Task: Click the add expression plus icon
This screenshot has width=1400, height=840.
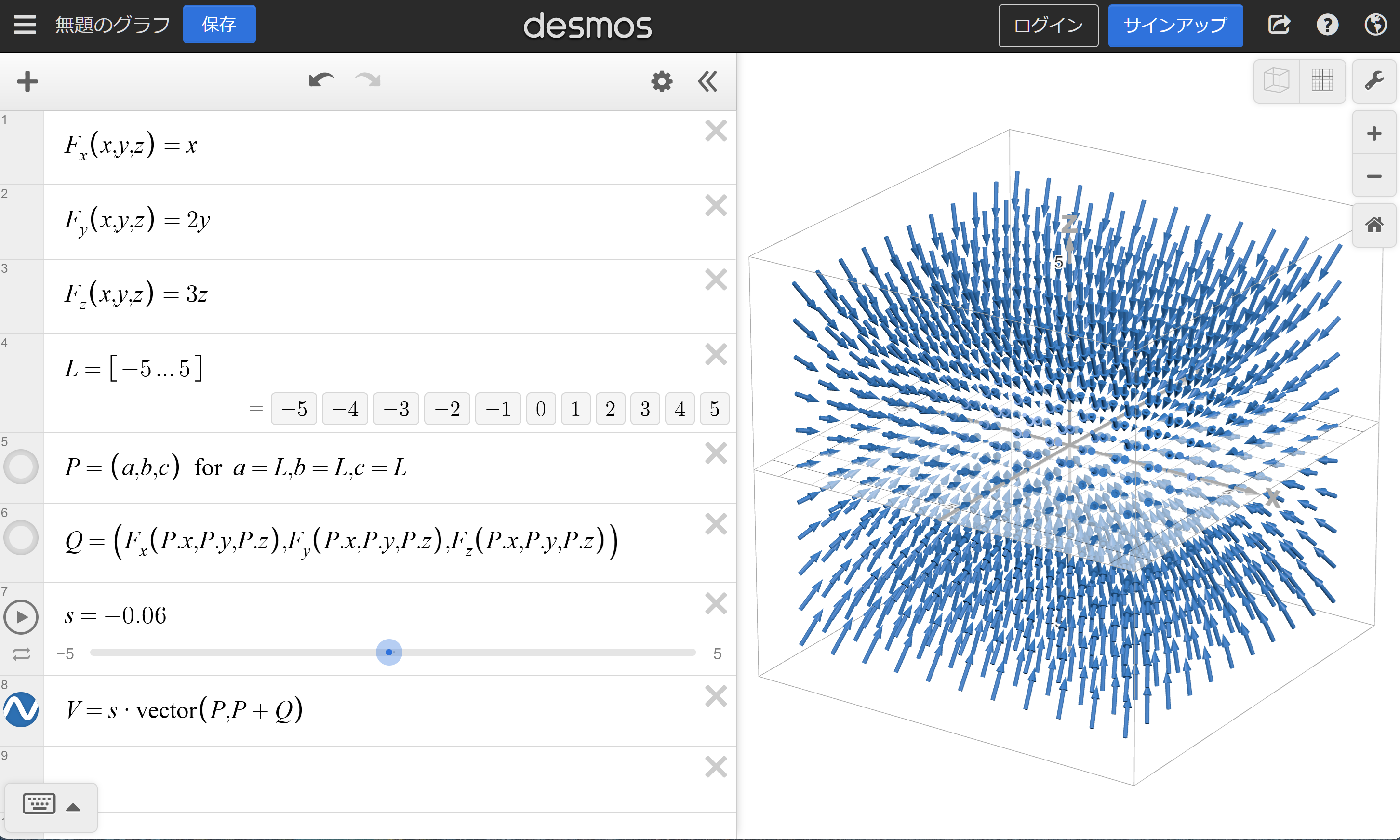Action: click(x=27, y=81)
